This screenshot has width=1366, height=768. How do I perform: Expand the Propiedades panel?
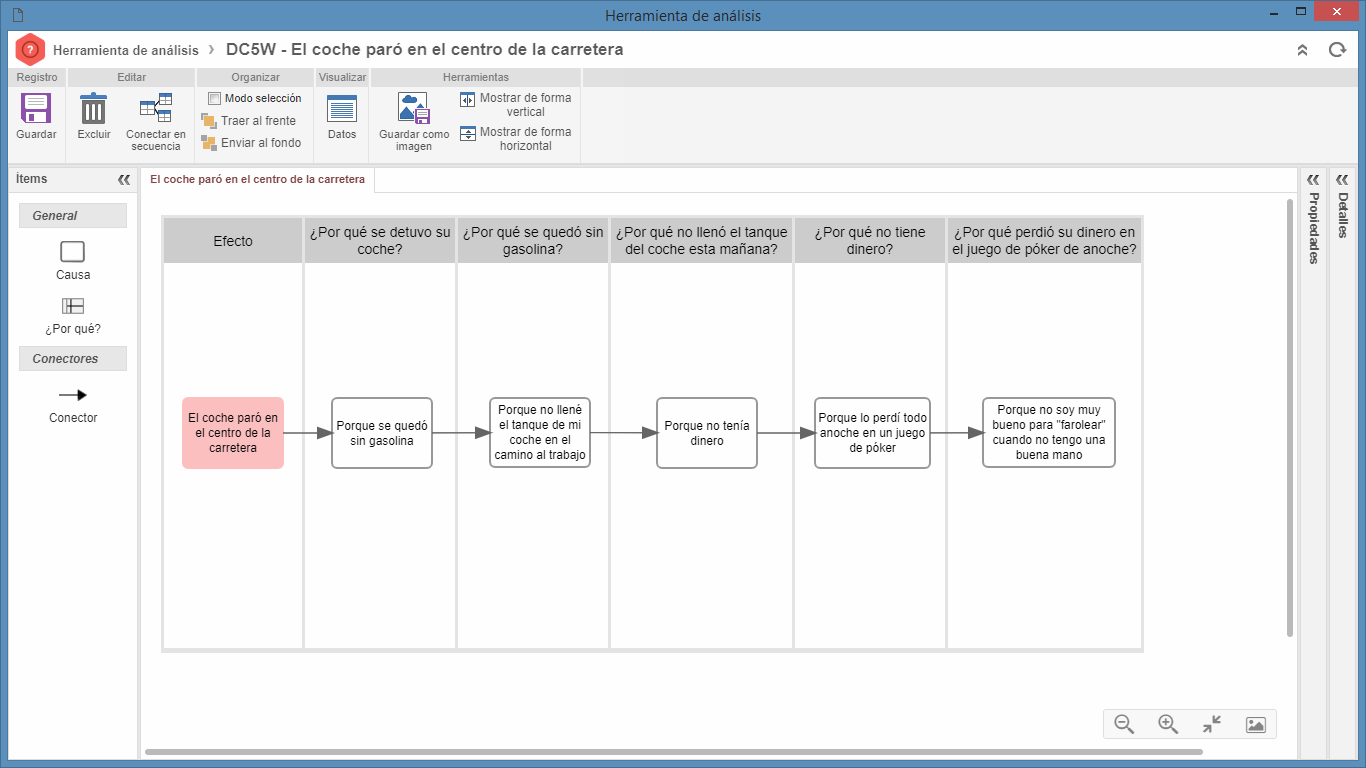click(1313, 179)
